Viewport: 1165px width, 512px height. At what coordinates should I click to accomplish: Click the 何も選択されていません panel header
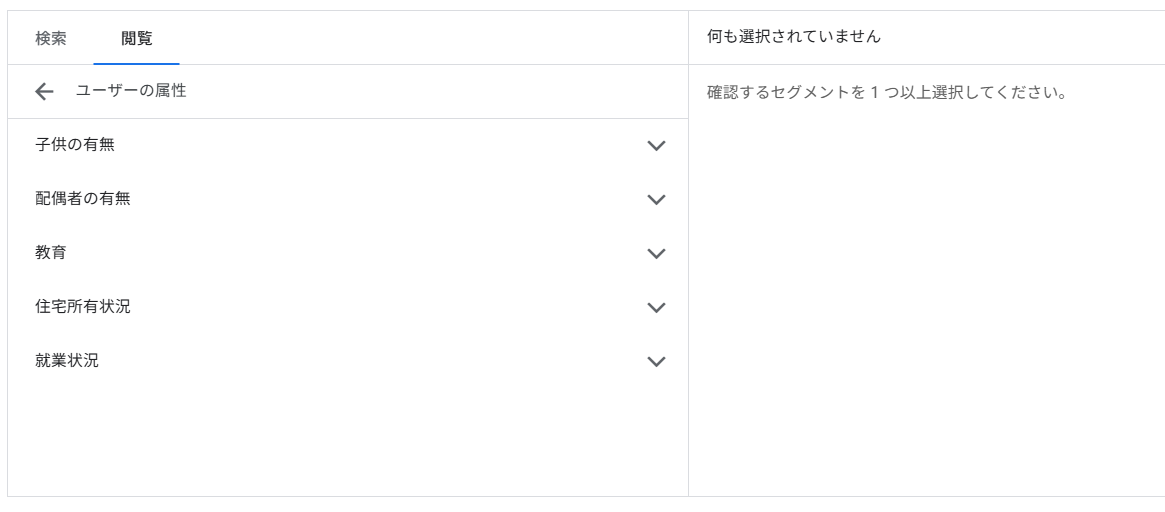pyautogui.click(x=794, y=37)
